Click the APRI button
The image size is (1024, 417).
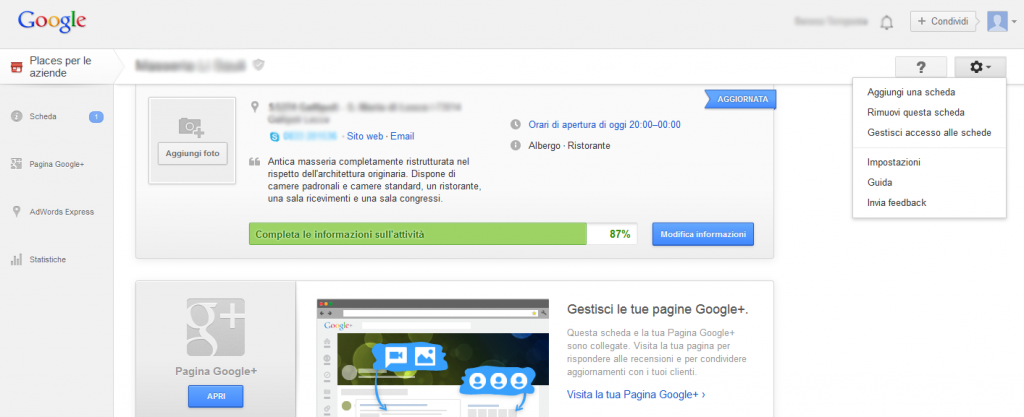tap(216, 396)
